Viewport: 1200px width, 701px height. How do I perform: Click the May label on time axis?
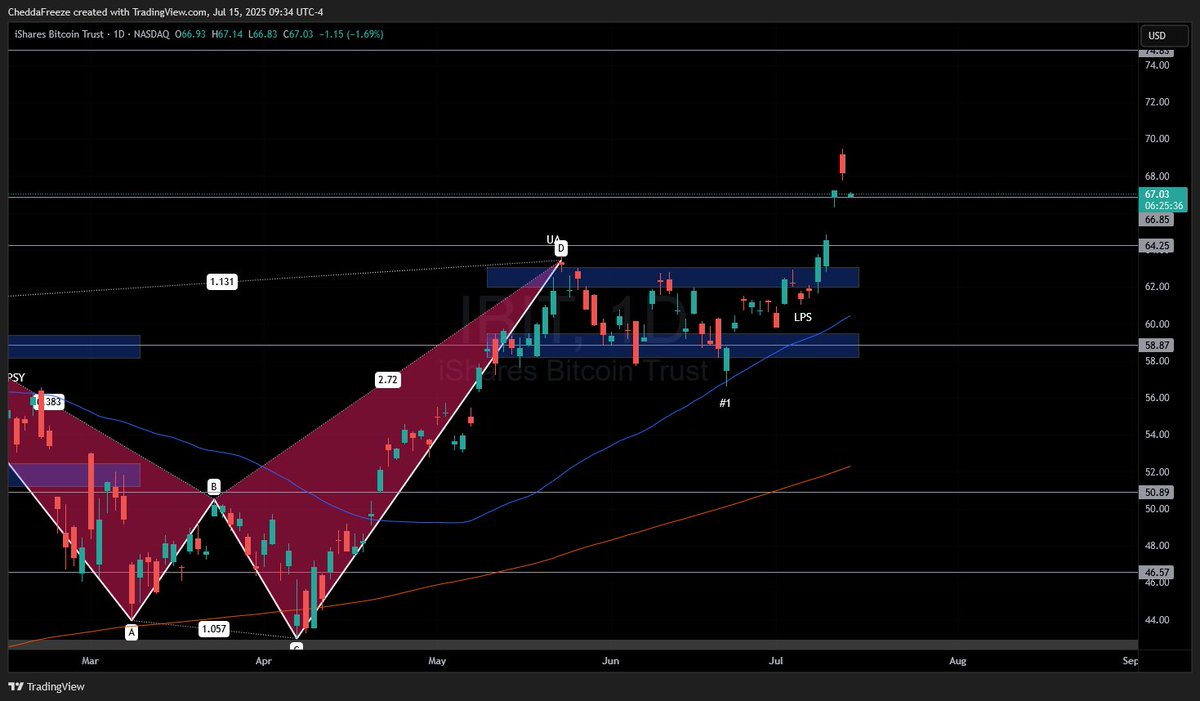(436, 661)
